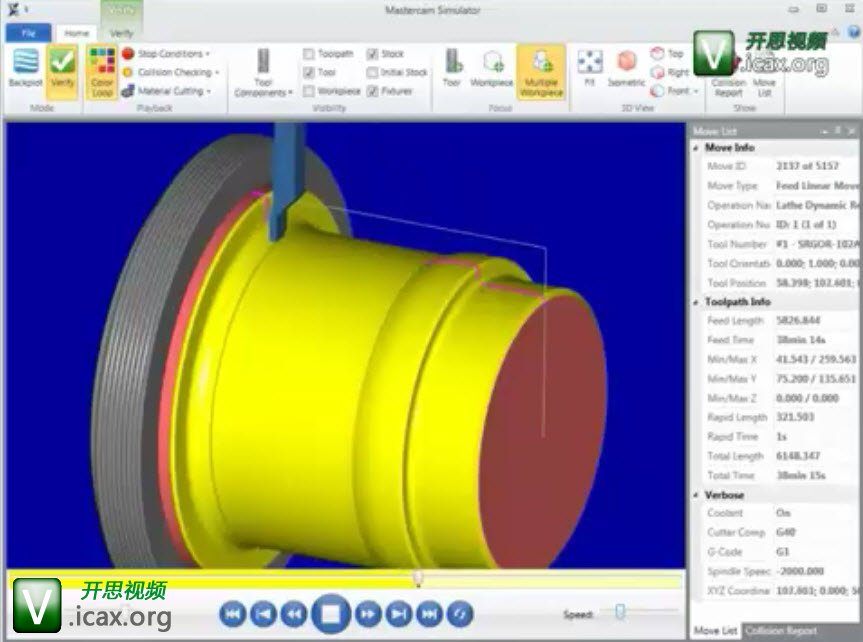Enable the Toolpath visibility checkbox

(309, 54)
